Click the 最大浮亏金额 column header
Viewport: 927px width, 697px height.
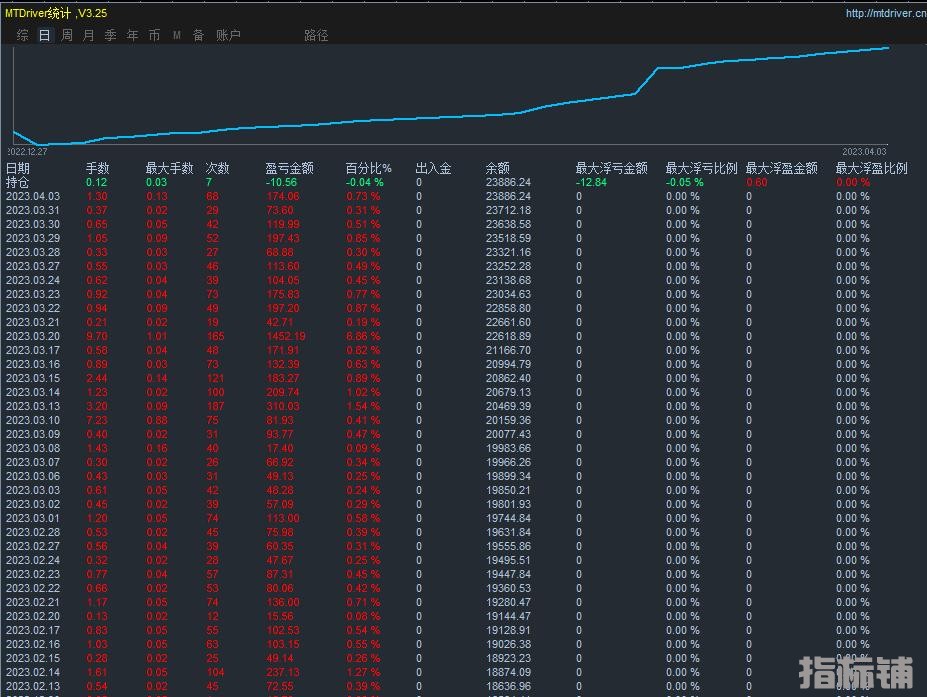click(611, 169)
